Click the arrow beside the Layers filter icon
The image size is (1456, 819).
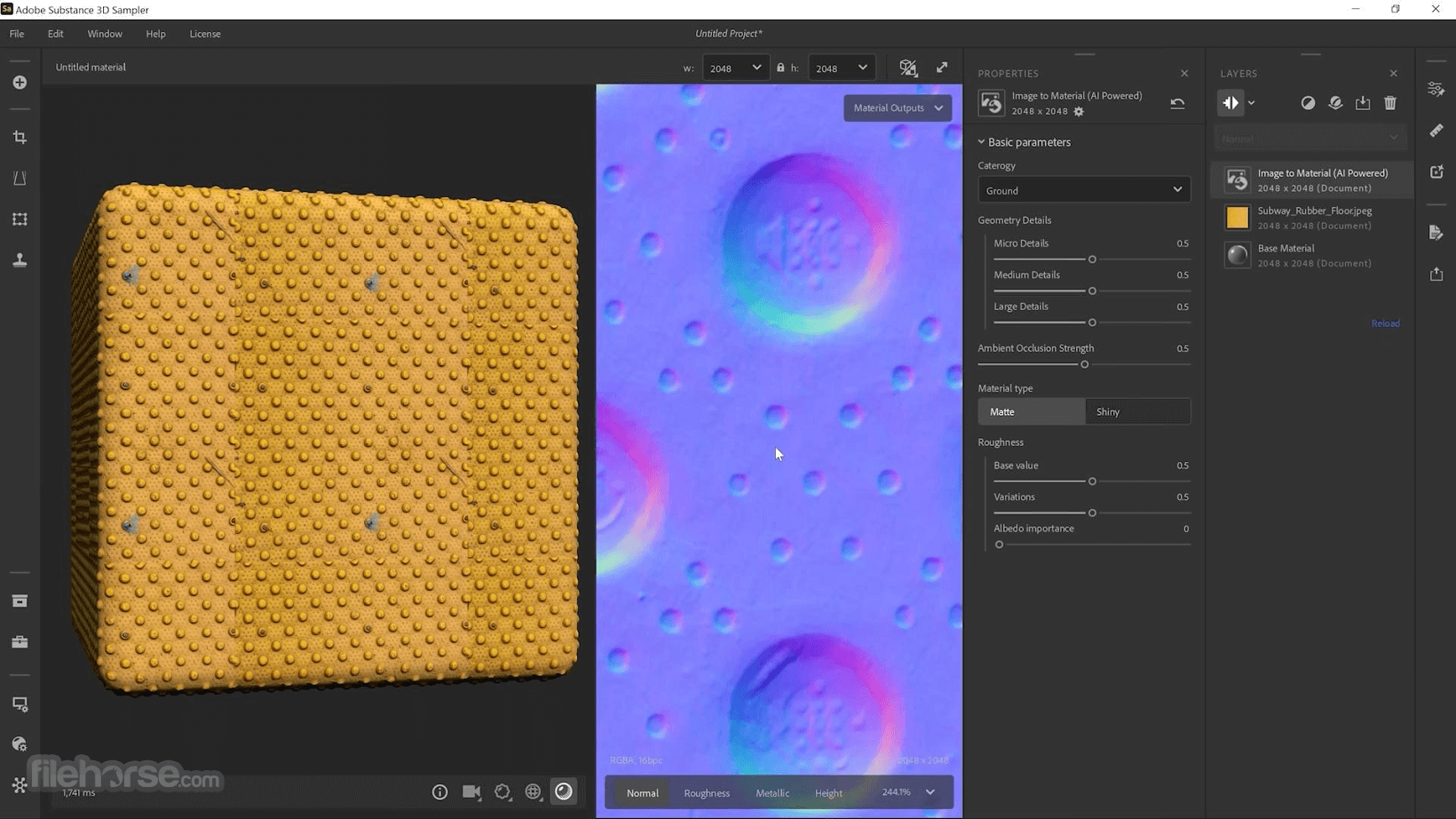point(1251,103)
